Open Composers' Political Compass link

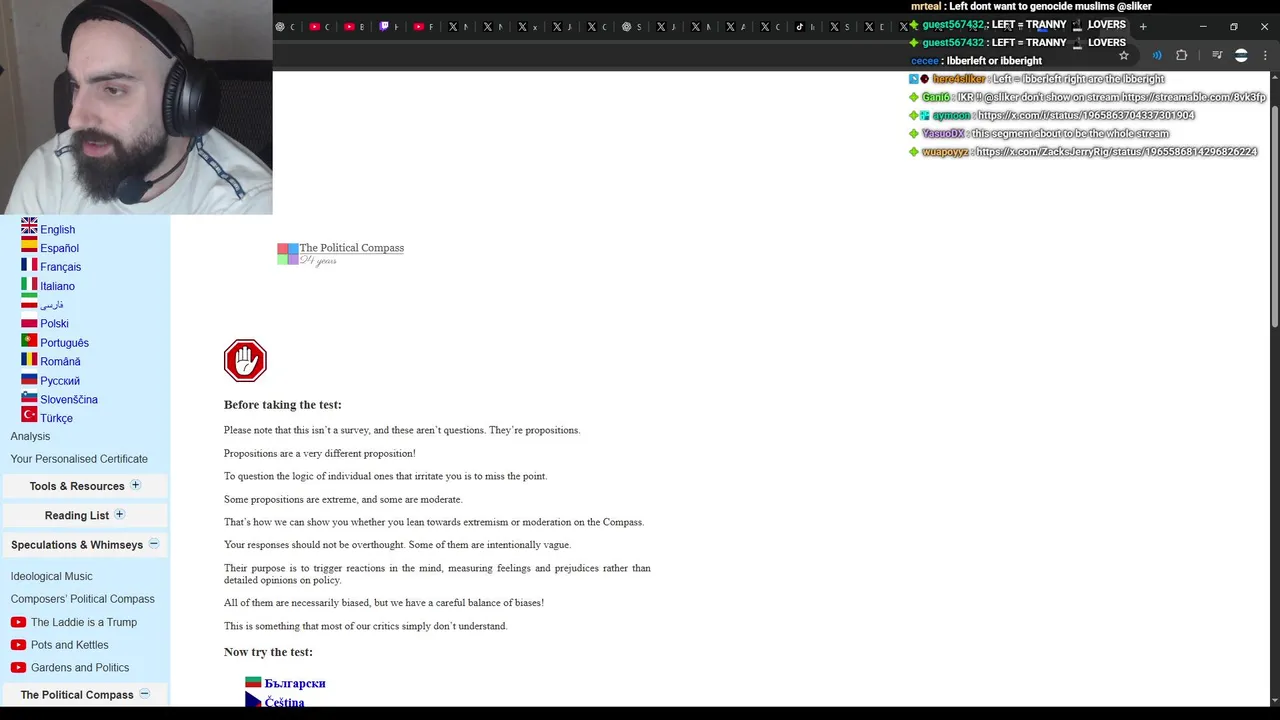(x=82, y=599)
